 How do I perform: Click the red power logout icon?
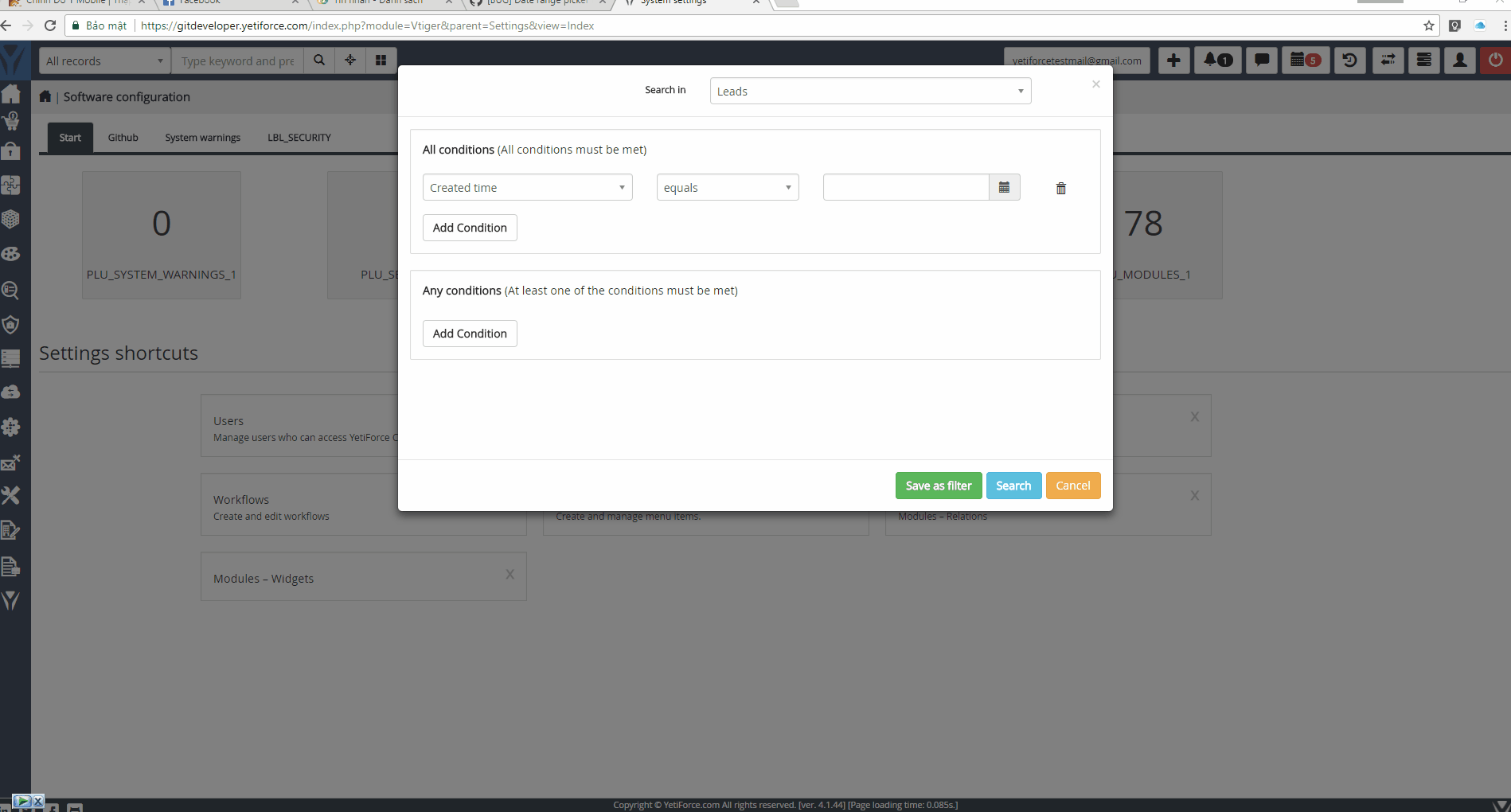(1496, 61)
